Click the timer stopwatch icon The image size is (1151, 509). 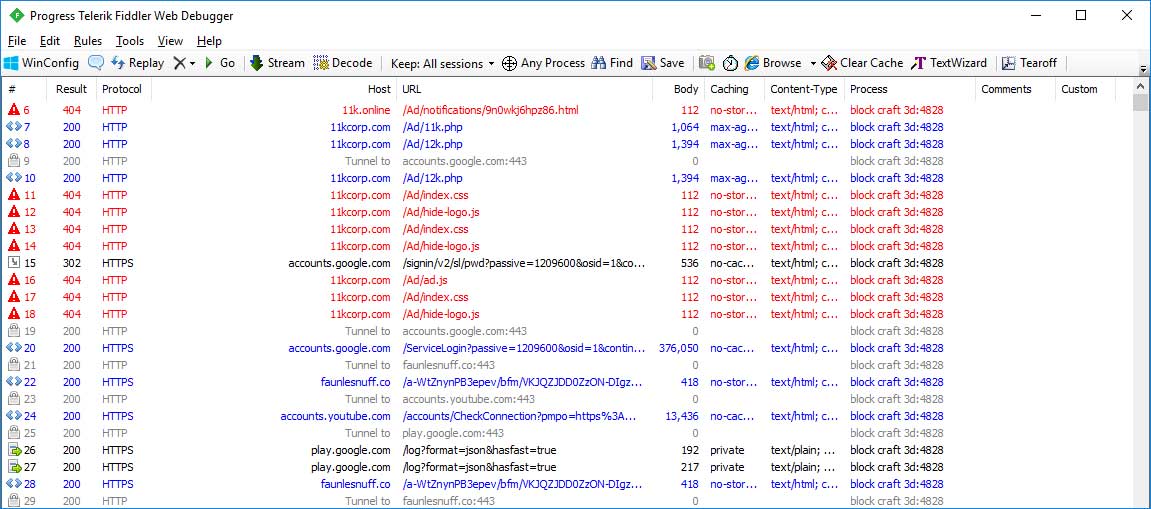[730, 63]
